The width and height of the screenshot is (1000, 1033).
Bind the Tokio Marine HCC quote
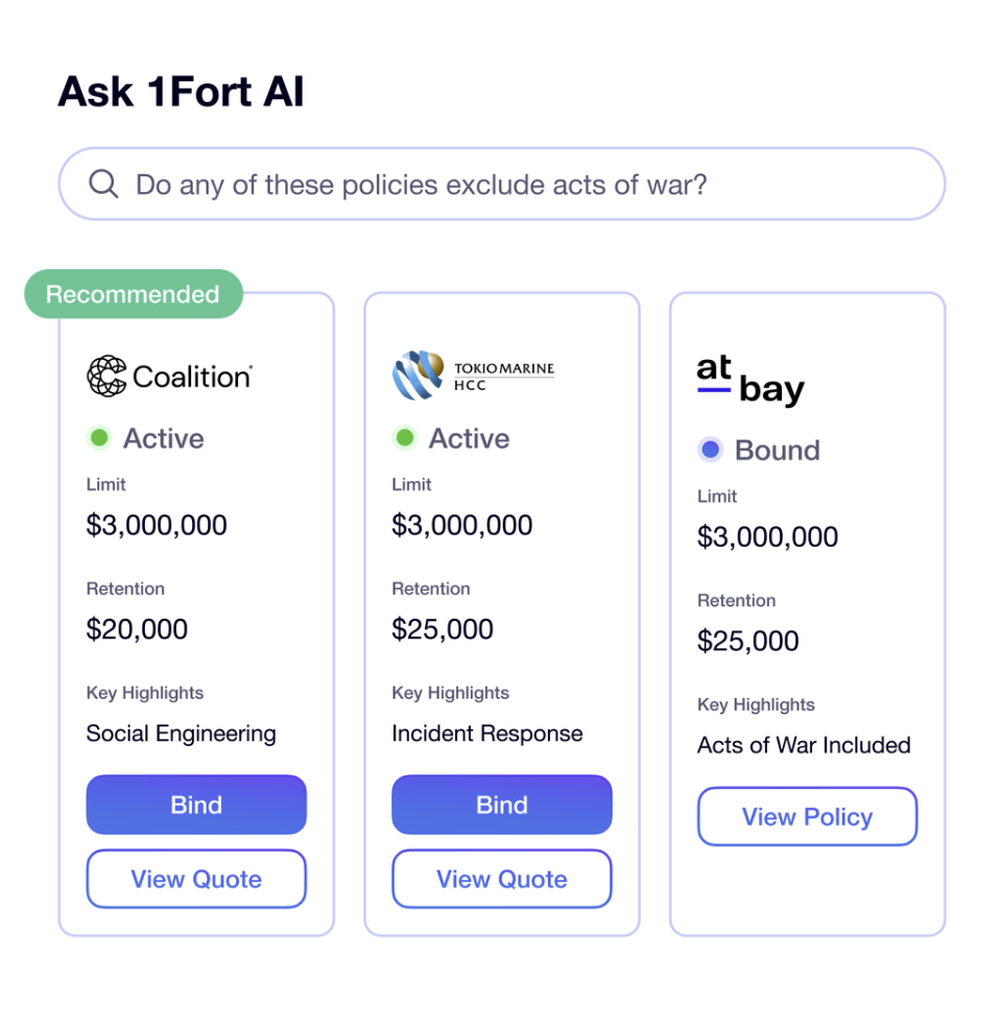pyautogui.click(x=502, y=804)
